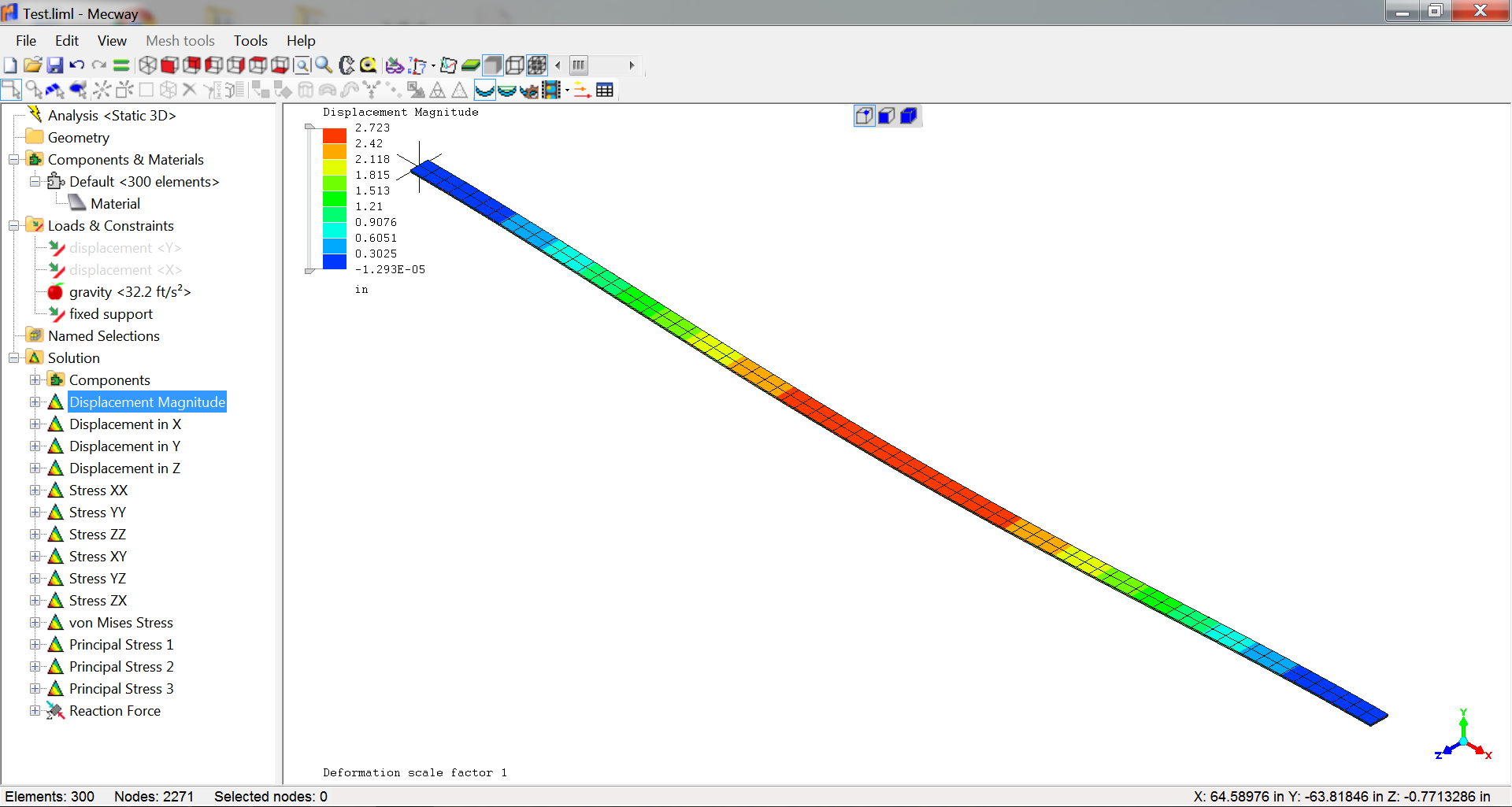
Task: Open the Mesh tools menu
Action: point(180,41)
